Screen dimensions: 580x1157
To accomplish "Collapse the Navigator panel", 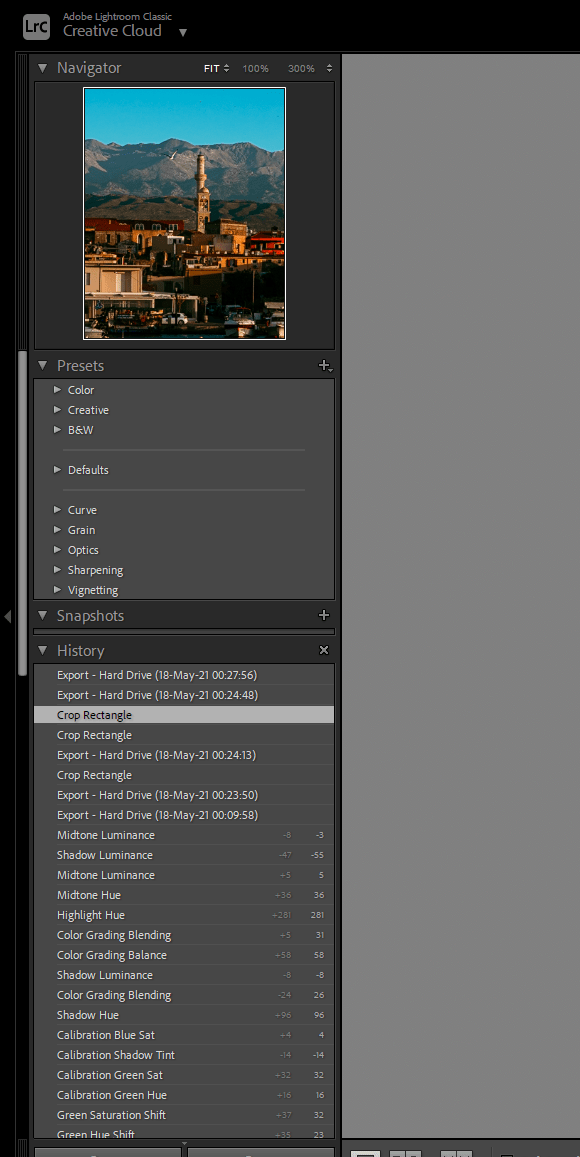I will pyautogui.click(x=43, y=68).
